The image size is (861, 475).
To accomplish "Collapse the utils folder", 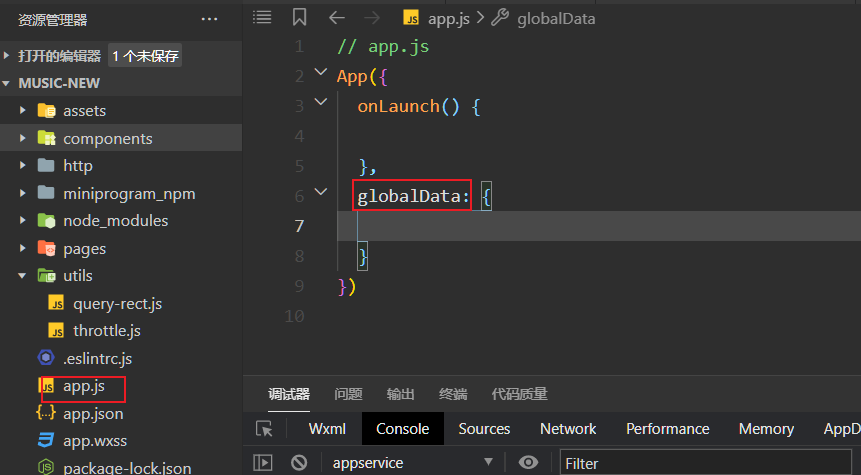I will [x=22, y=275].
